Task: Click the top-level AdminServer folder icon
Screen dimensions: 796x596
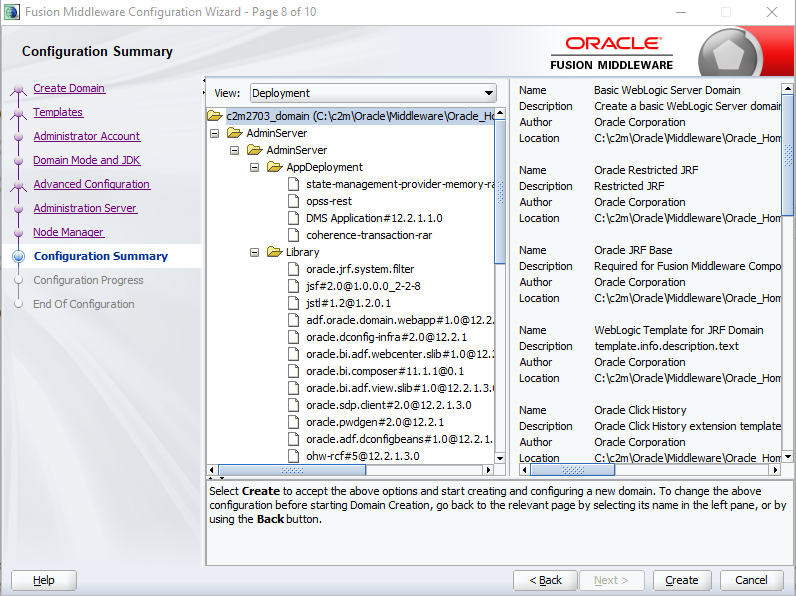Action: click(235, 133)
